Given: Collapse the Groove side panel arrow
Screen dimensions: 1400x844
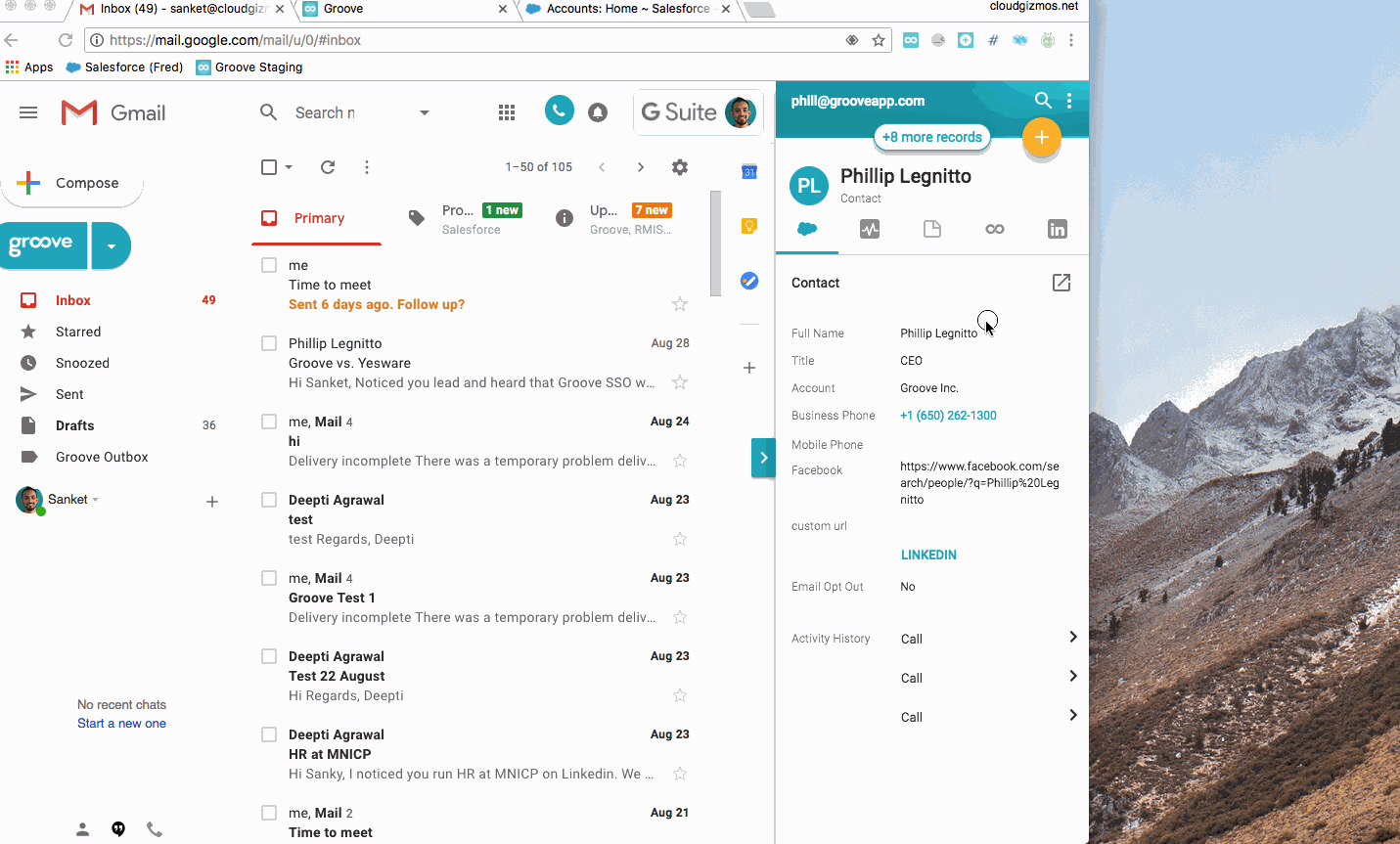Looking at the screenshot, I should (763, 458).
